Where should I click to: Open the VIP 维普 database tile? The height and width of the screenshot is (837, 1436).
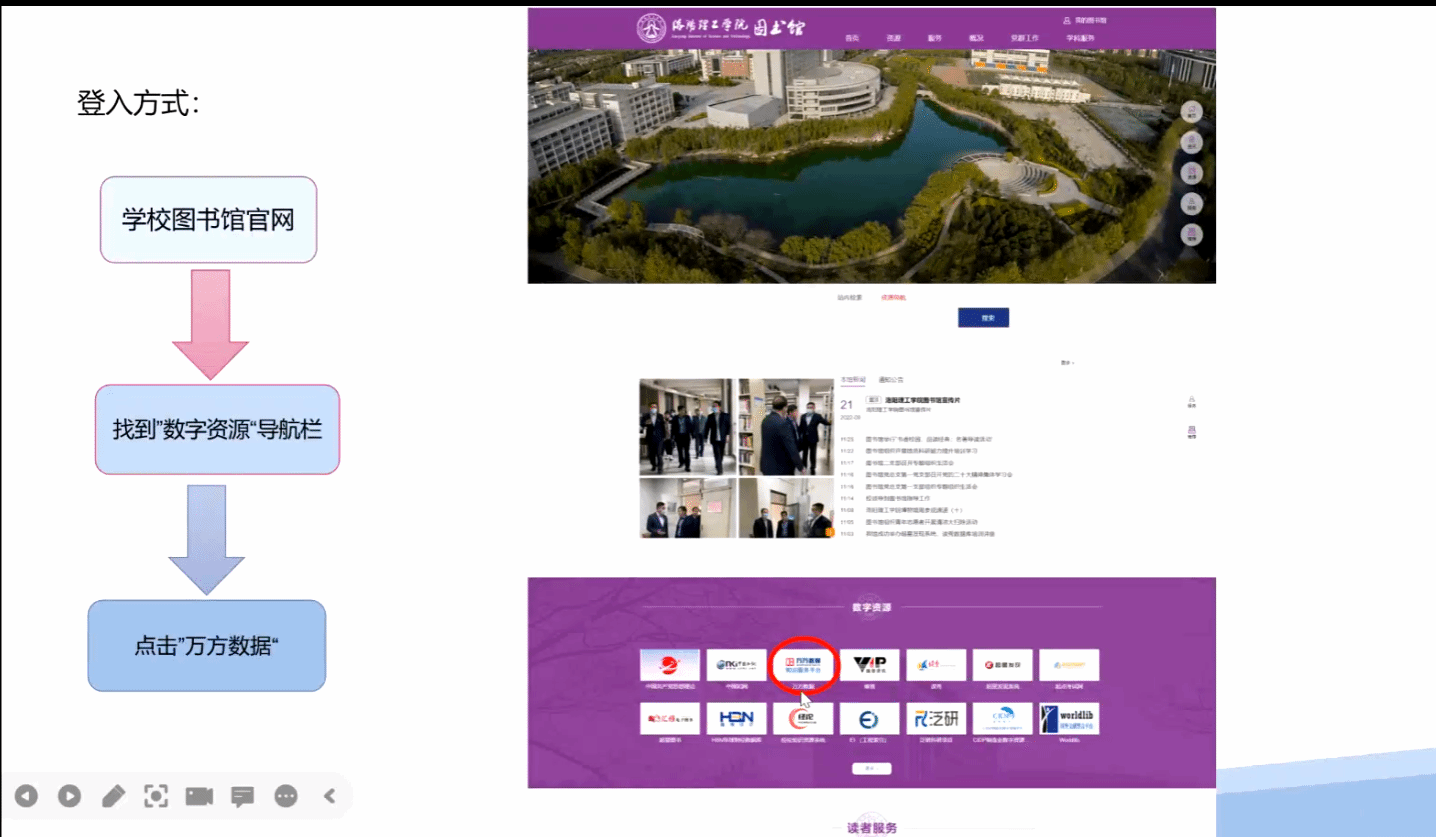tap(869, 664)
